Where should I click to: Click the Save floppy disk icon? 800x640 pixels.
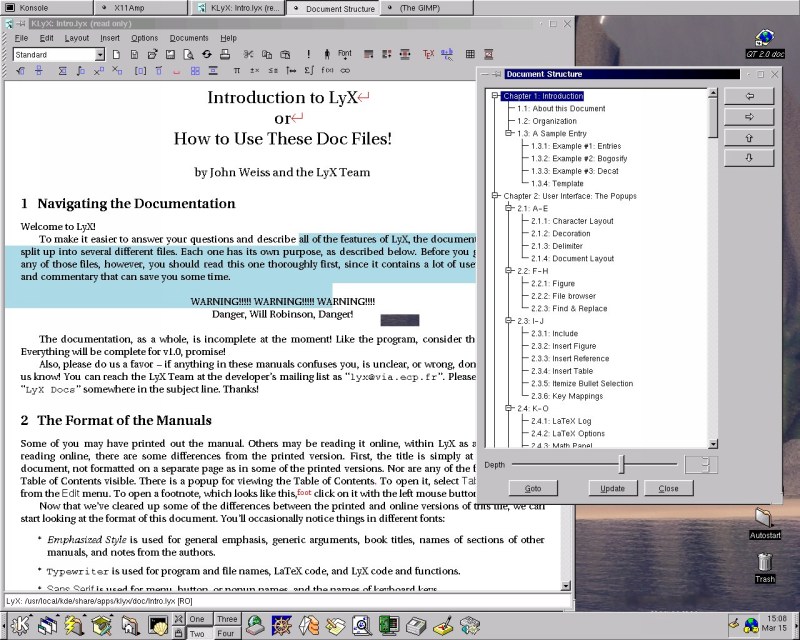(x=170, y=54)
